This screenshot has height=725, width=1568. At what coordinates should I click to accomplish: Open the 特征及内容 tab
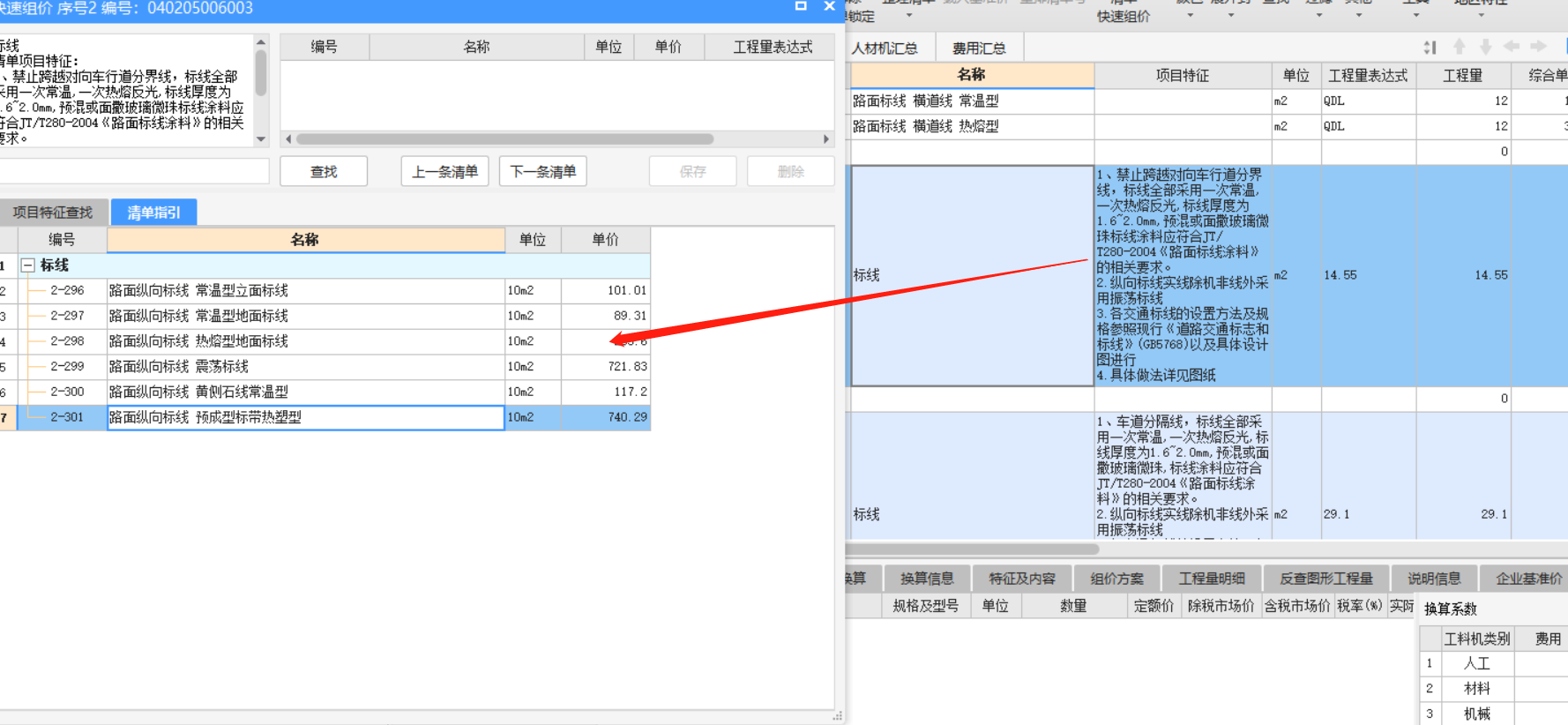point(1022,579)
